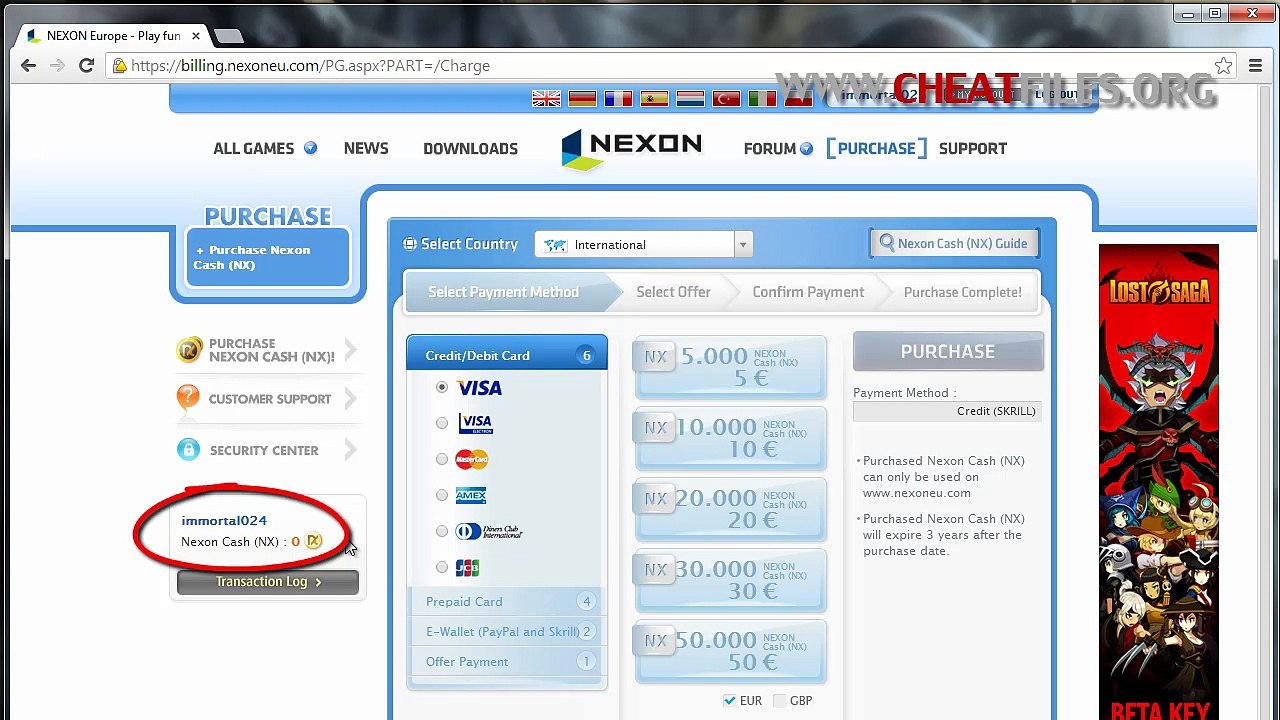The height and width of the screenshot is (720, 1280).
Task: Switch site language using the UK flag
Action: 546,98
